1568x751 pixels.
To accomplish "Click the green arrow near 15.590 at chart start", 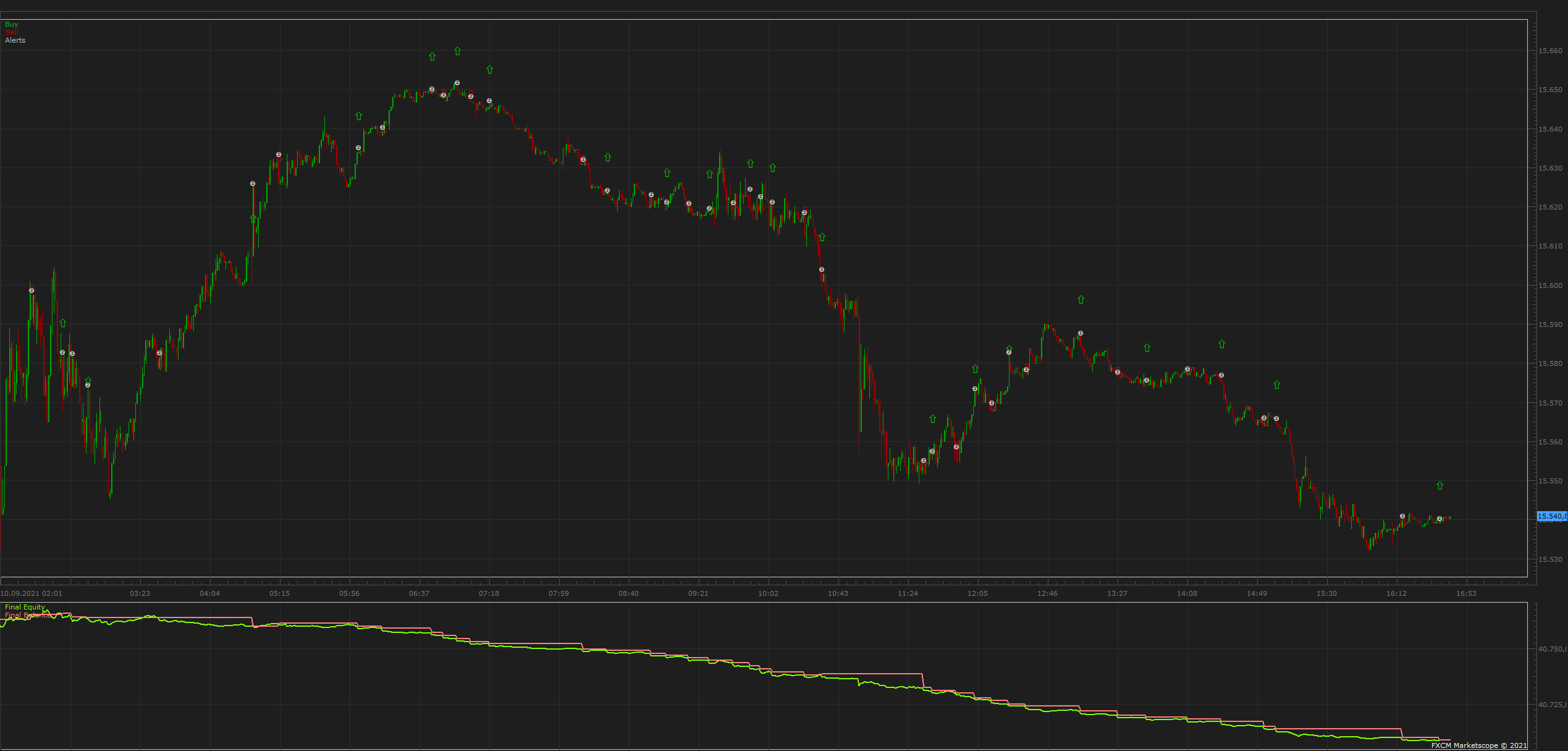I will [x=62, y=323].
